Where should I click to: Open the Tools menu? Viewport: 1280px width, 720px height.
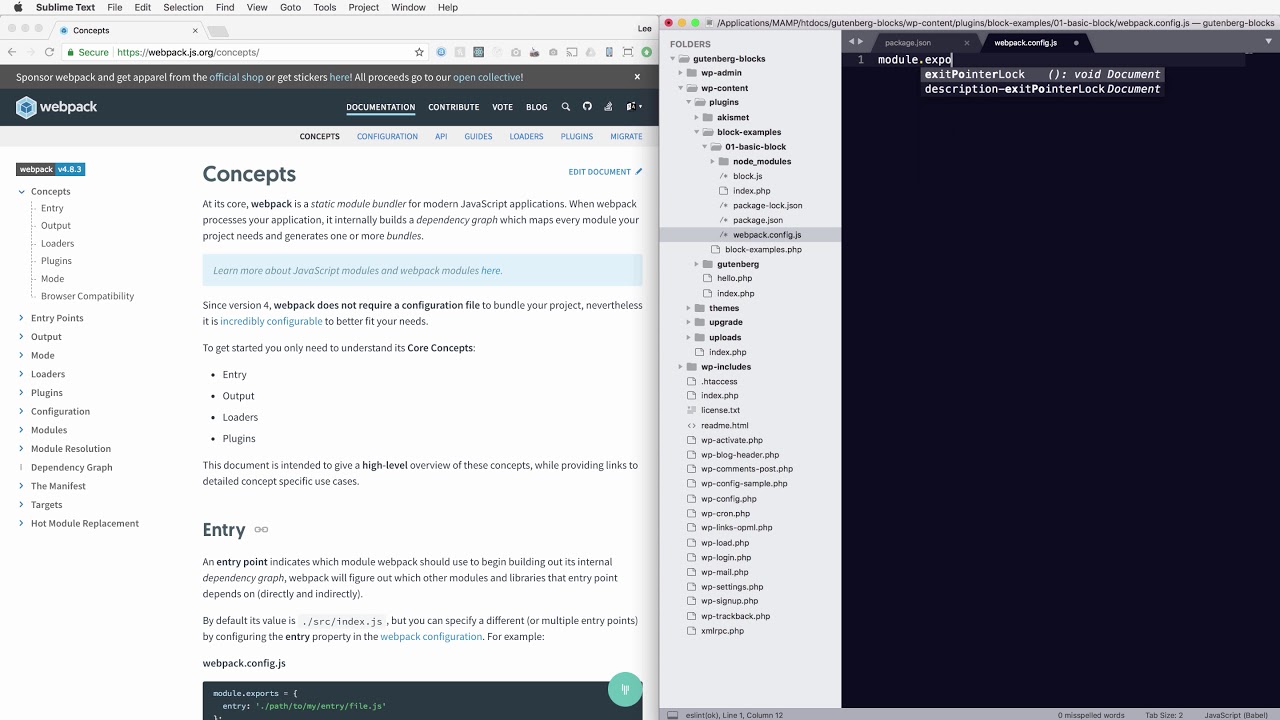point(325,7)
